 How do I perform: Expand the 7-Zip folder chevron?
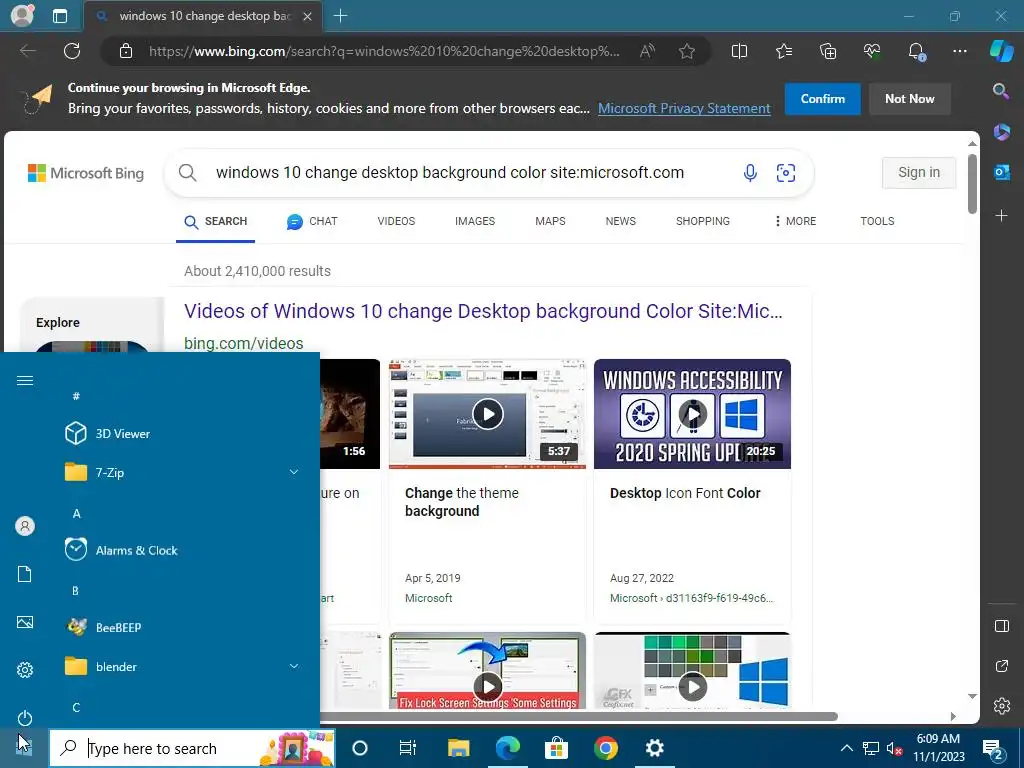294,472
